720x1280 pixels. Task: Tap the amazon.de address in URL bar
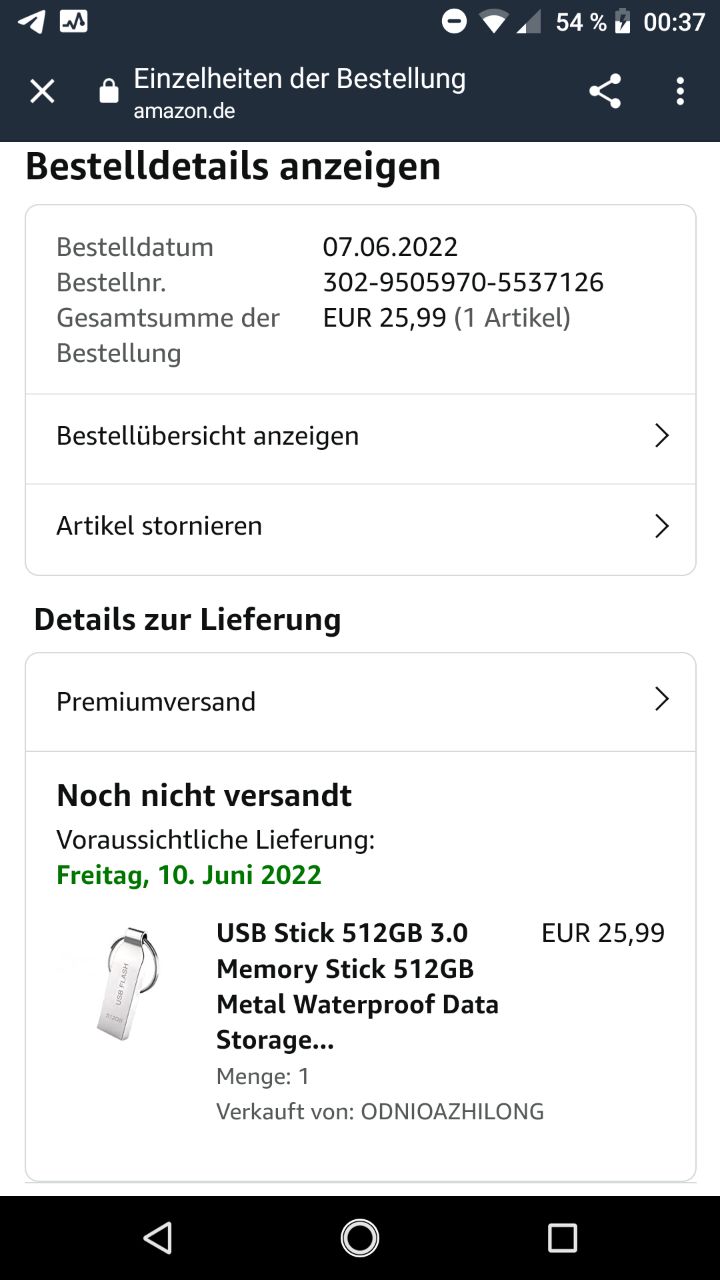click(x=184, y=111)
